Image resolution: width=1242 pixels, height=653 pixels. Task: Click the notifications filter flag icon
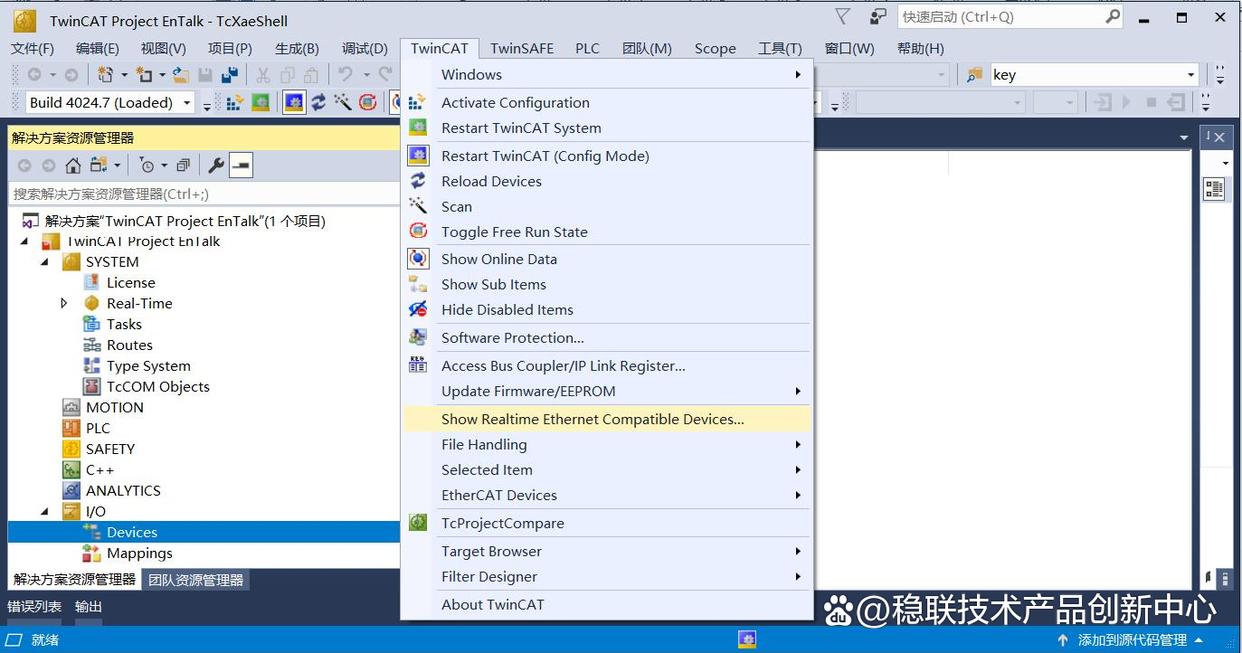pyautogui.click(x=843, y=17)
